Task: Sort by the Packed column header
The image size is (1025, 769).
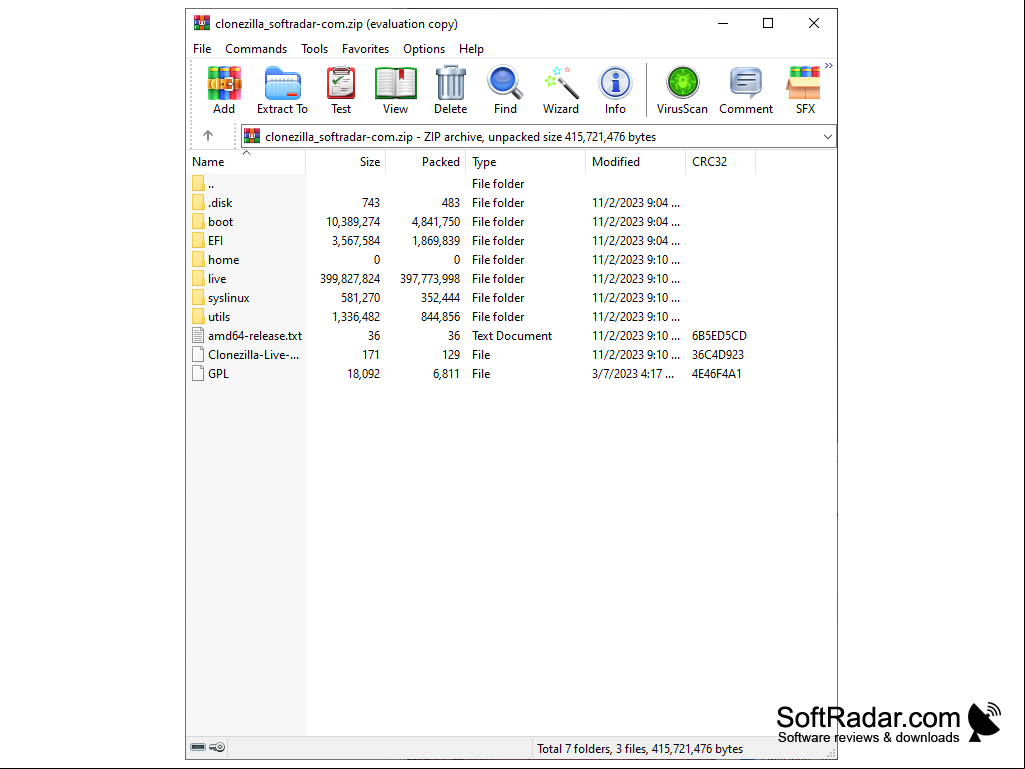Action: click(x=426, y=162)
